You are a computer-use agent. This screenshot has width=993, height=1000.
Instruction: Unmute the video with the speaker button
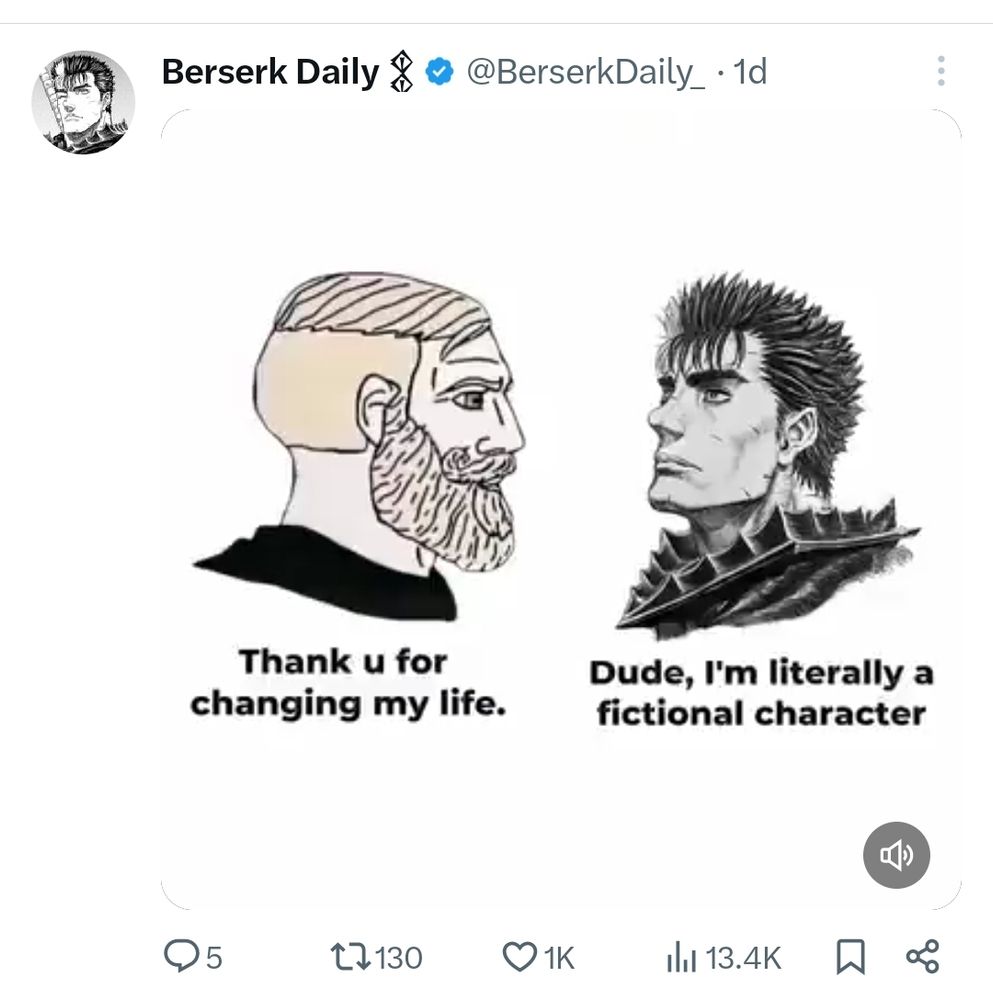coord(896,855)
